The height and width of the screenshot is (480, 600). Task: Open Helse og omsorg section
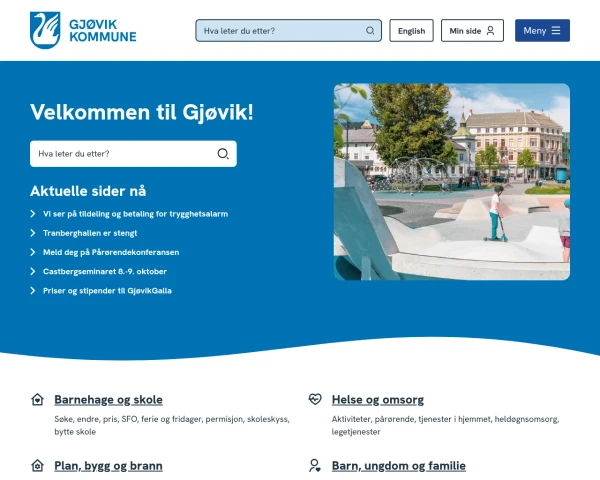coord(378,400)
